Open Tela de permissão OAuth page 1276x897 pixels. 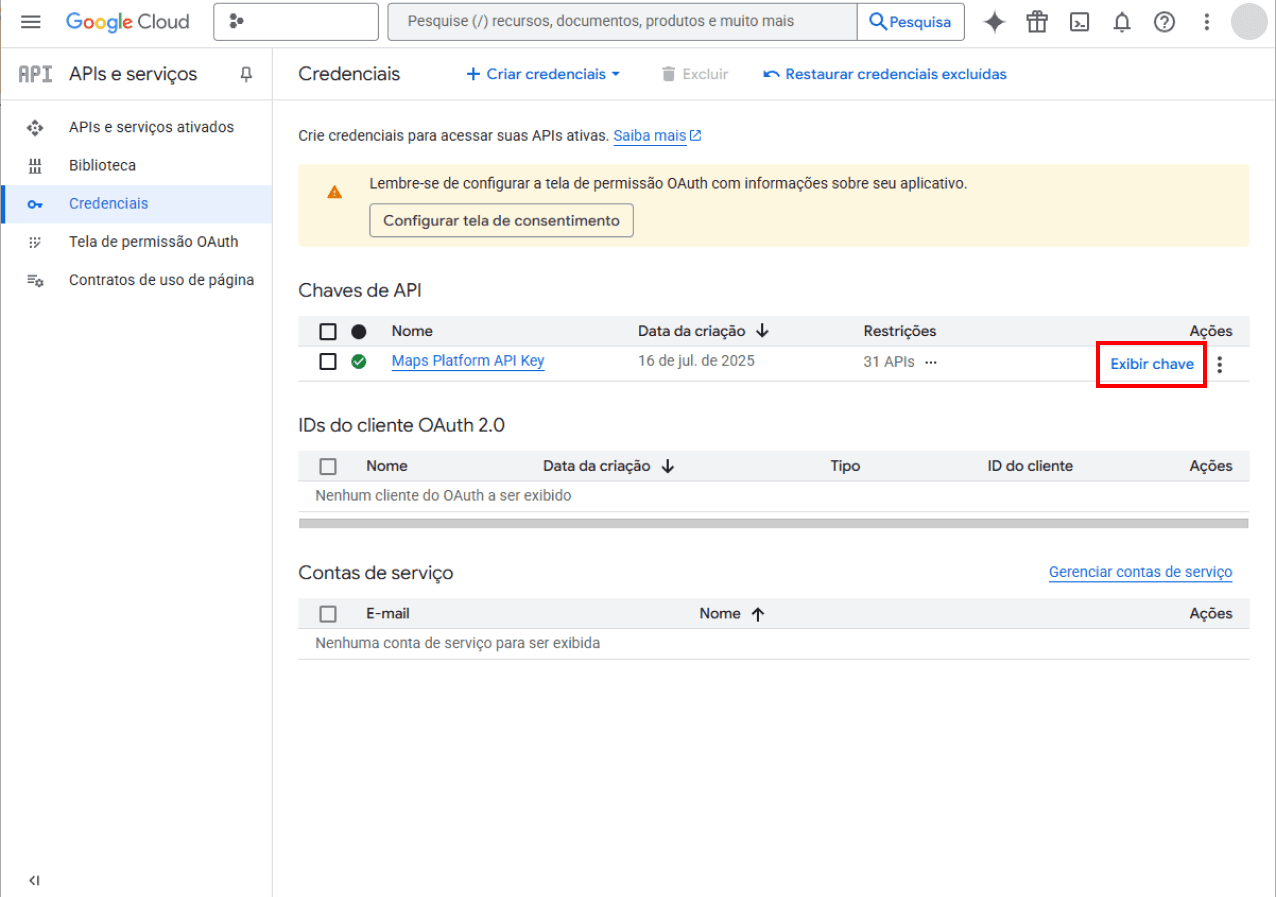153,242
